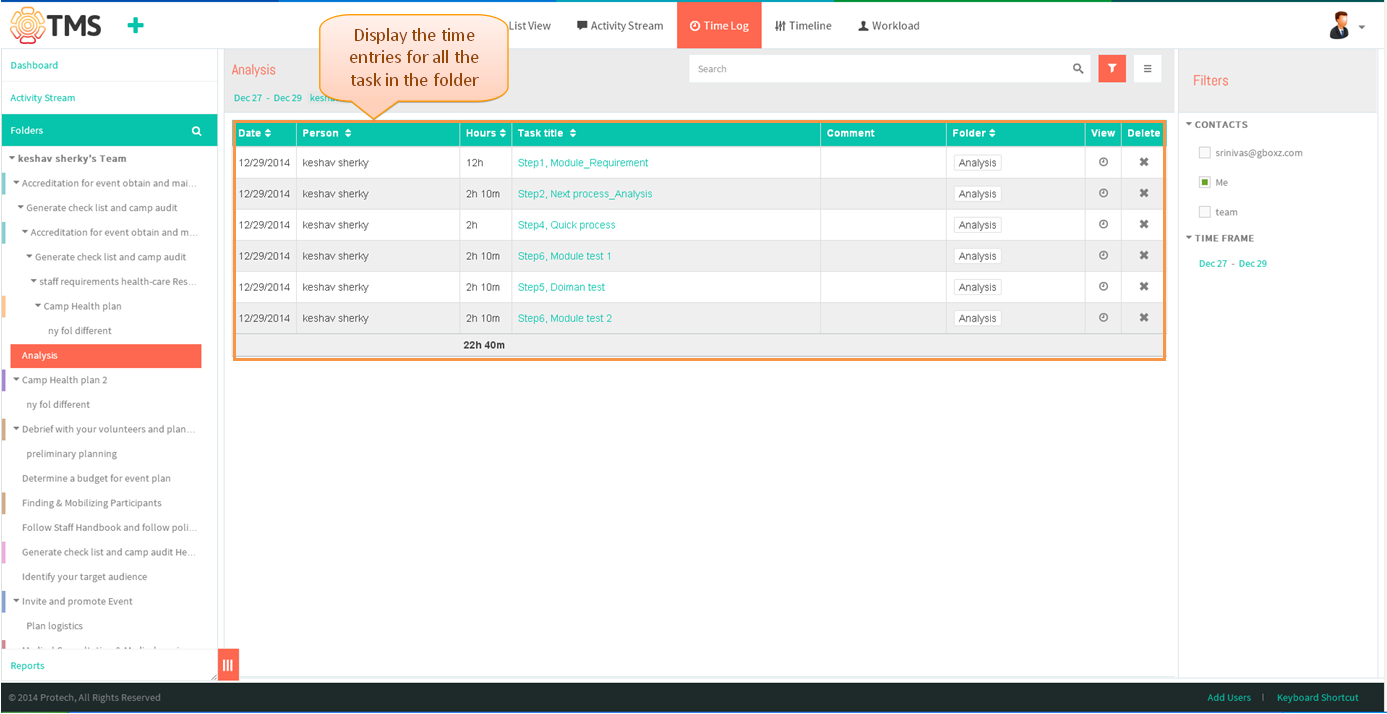Delete the Step6, Module test 2 entry
The width and height of the screenshot is (1387, 714).
pos(1144,317)
